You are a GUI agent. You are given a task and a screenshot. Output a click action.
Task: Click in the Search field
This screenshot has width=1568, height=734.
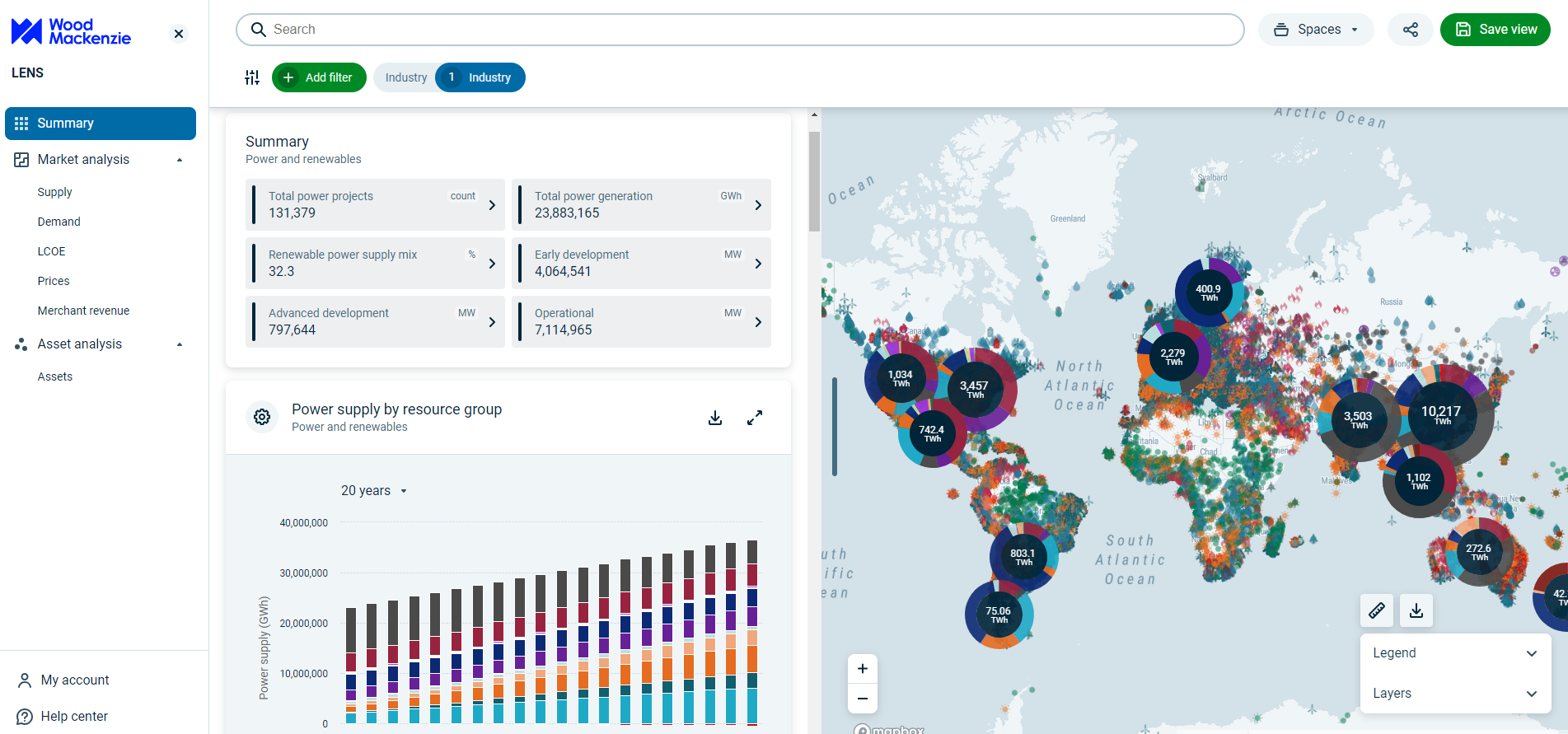pyautogui.click(x=739, y=30)
